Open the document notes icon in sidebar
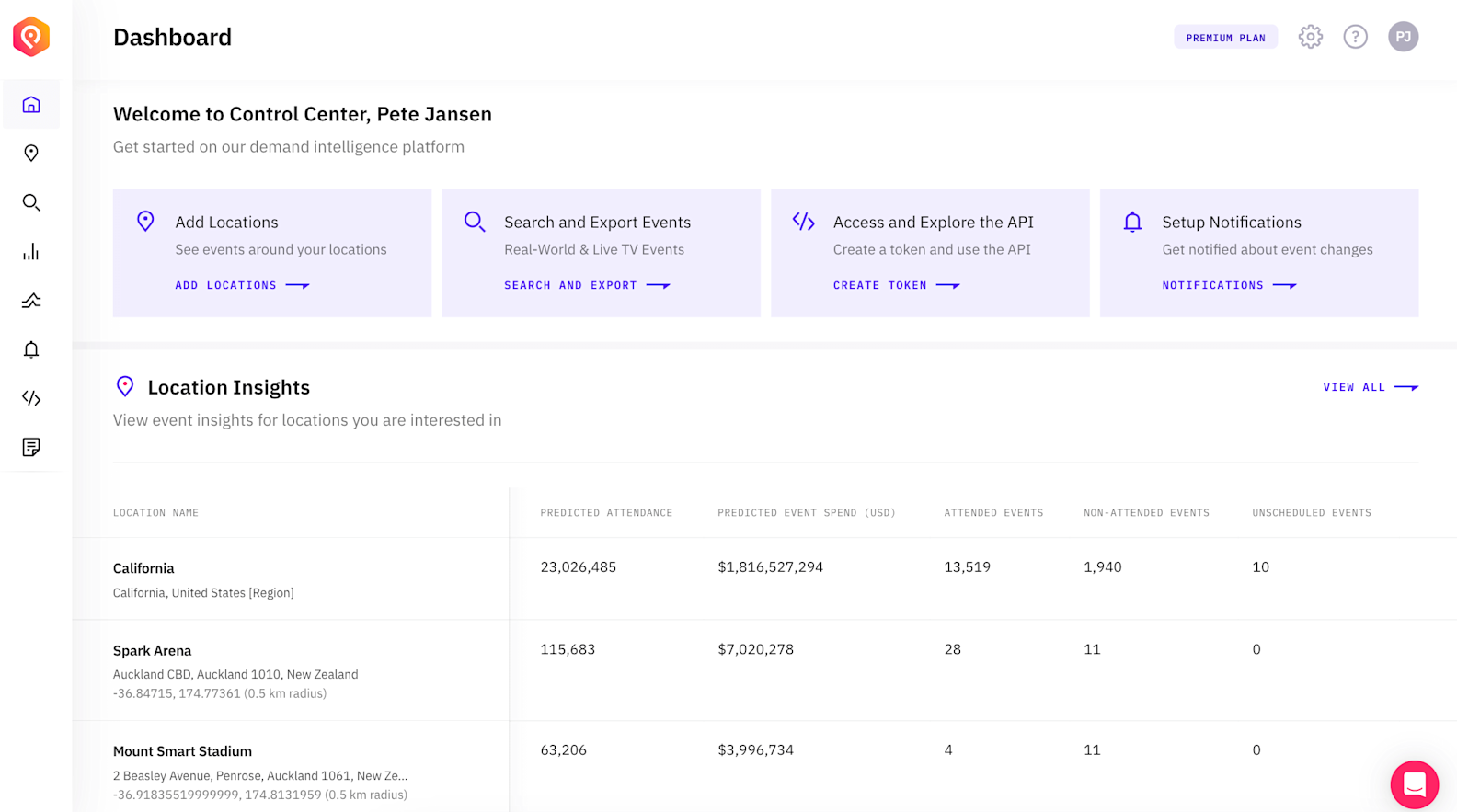 [31, 447]
